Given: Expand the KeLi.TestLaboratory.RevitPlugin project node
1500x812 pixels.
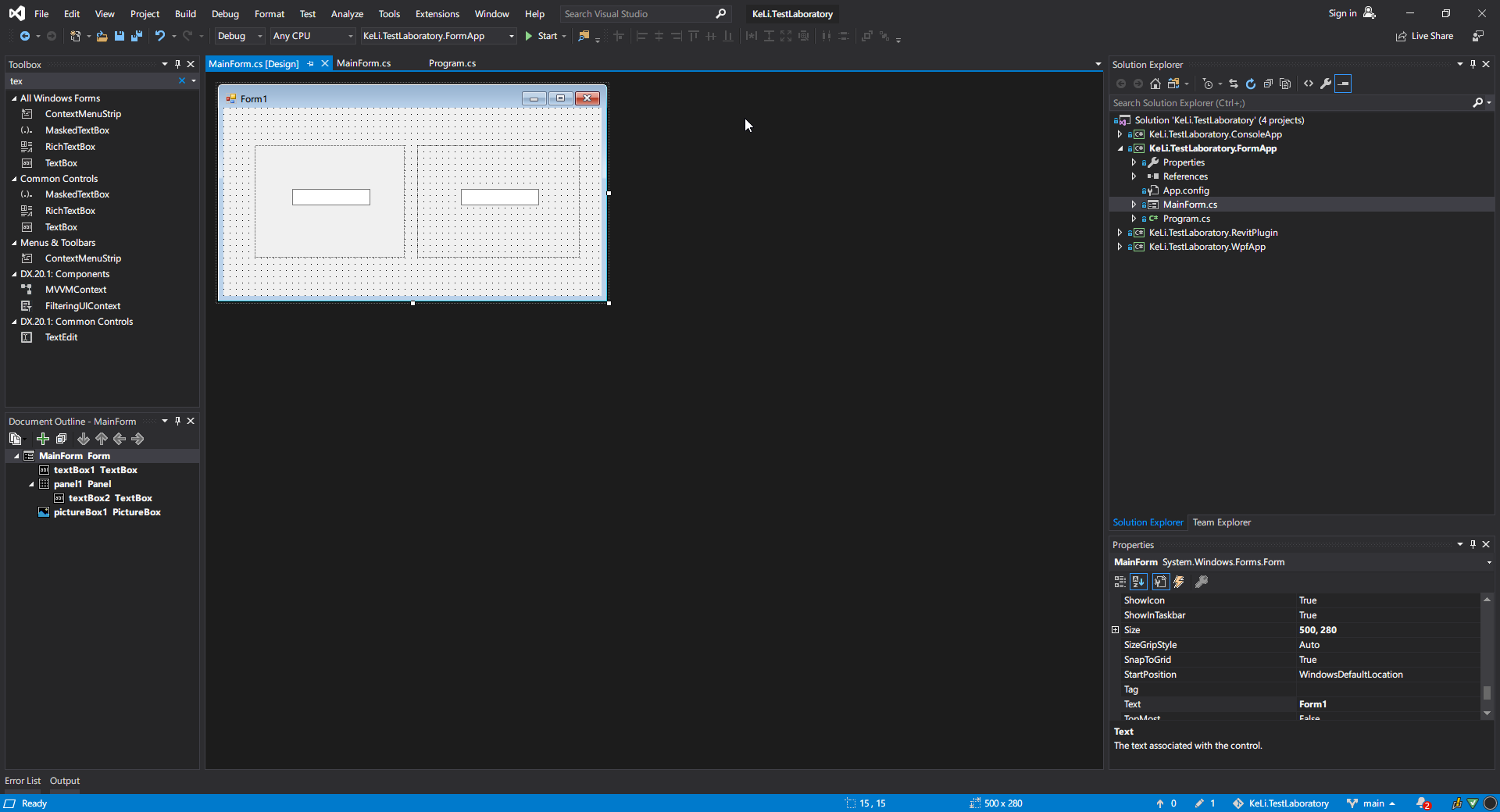Looking at the screenshot, I should point(1120,232).
